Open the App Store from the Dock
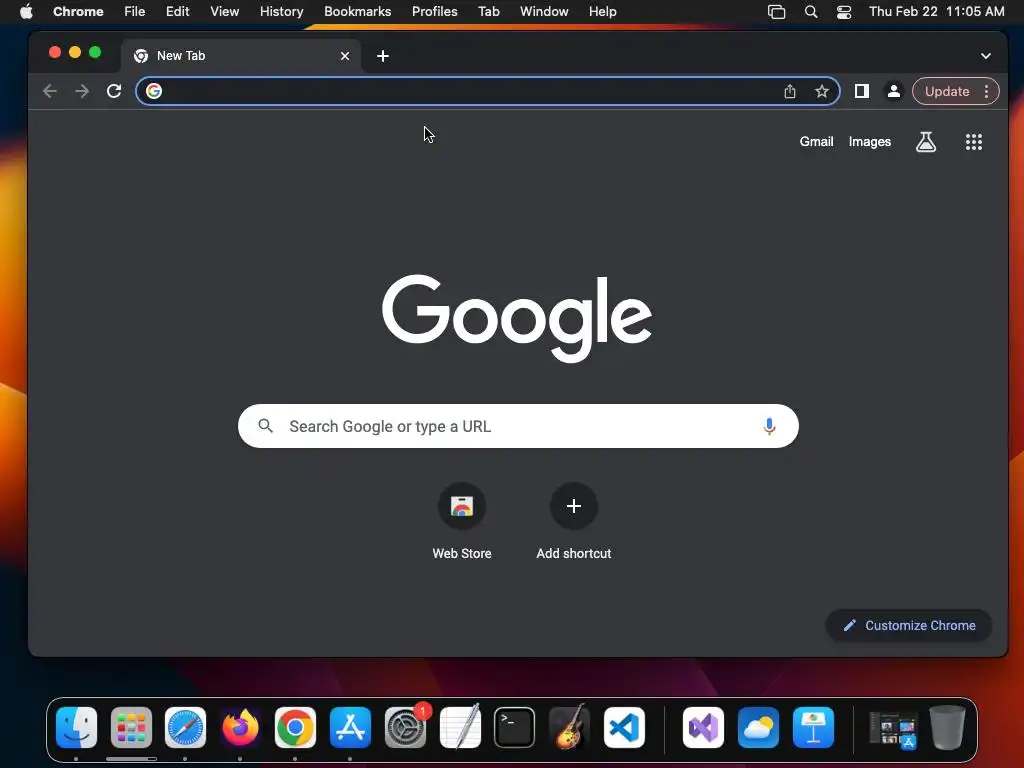Viewport: 1024px width, 768px height. [x=350, y=727]
